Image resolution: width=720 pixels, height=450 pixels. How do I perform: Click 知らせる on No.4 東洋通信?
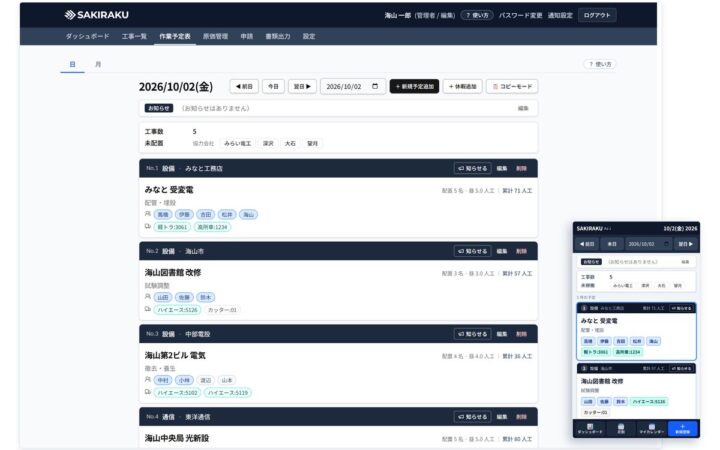tap(472, 417)
